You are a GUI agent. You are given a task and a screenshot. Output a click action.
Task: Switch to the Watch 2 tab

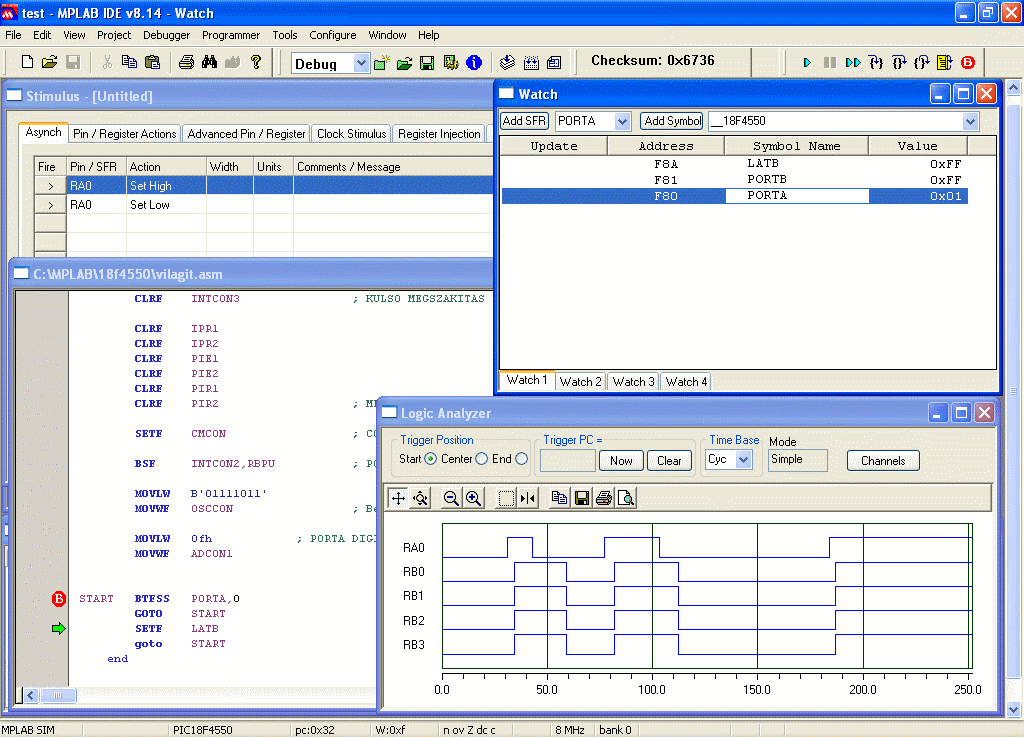point(580,381)
